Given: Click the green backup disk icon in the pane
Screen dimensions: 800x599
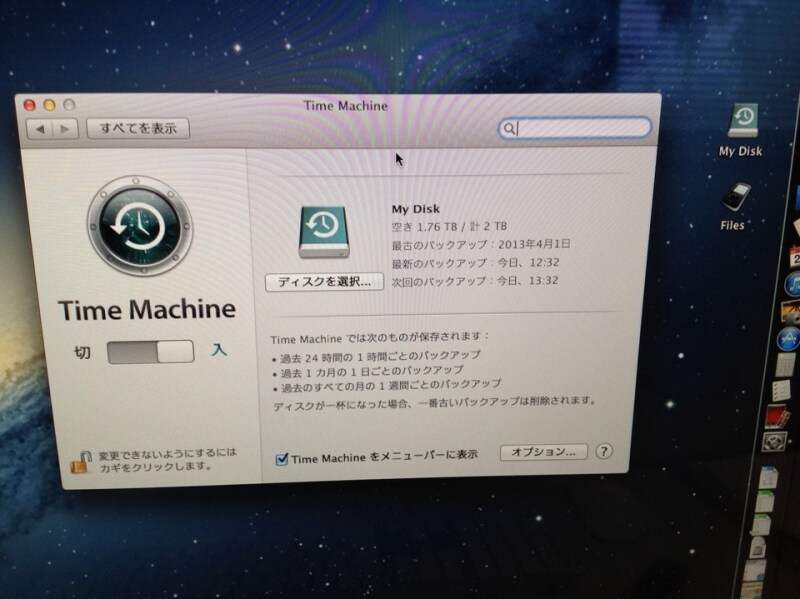Looking at the screenshot, I should 322,231.
